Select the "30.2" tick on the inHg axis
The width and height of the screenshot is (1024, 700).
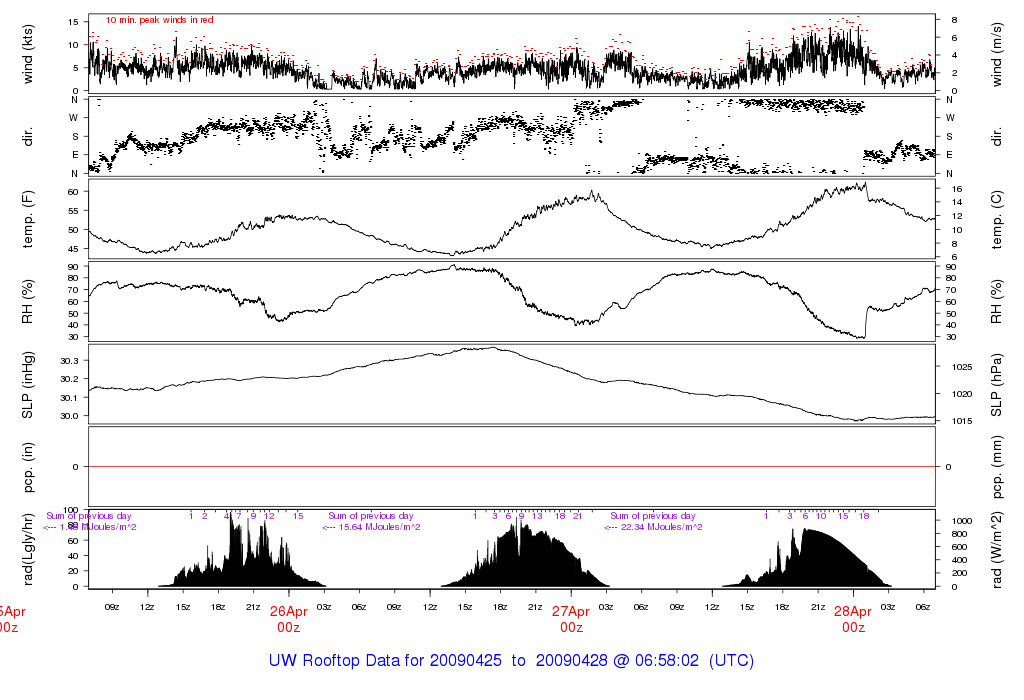[x=70, y=379]
